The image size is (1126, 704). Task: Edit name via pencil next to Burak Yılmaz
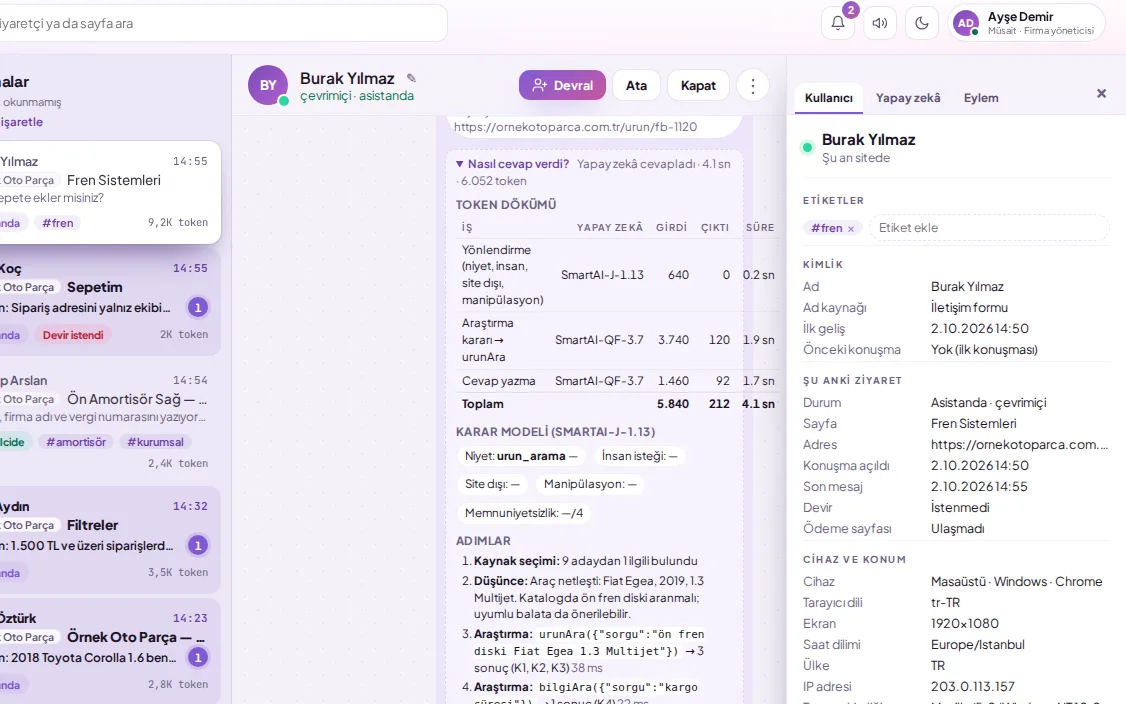coord(411,78)
